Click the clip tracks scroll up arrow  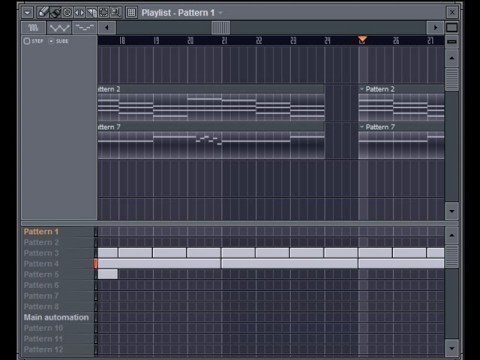452,58
